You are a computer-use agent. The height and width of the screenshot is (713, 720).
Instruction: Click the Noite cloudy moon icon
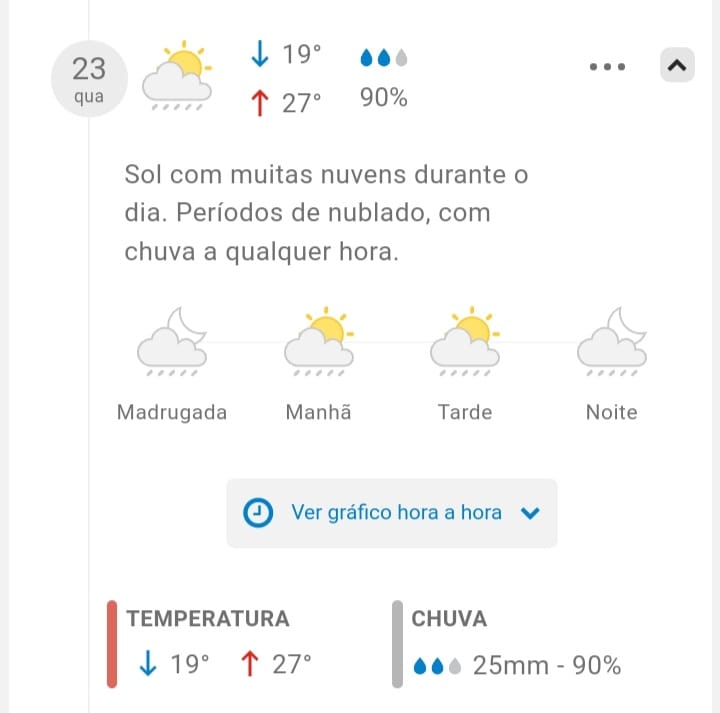(x=612, y=341)
